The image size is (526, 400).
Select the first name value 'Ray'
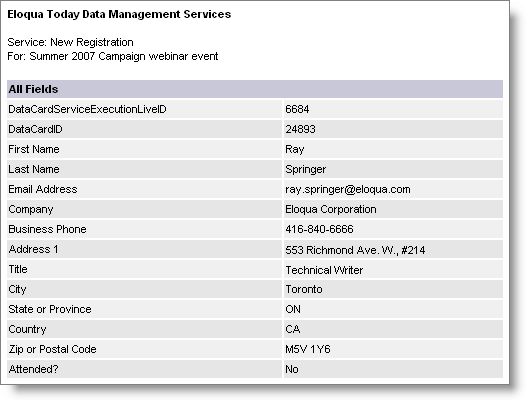[x=295, y=149]
